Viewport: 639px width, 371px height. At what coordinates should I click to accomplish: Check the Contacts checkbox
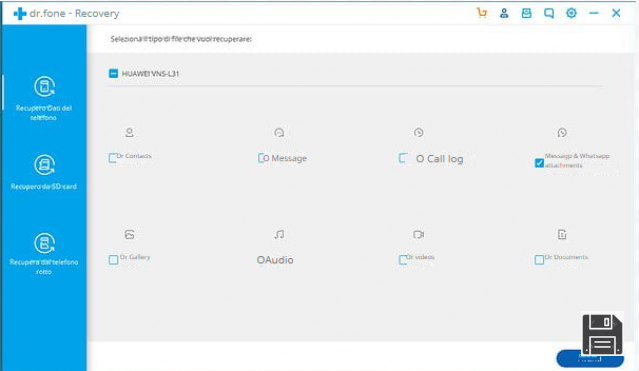(x=113, y=158)
